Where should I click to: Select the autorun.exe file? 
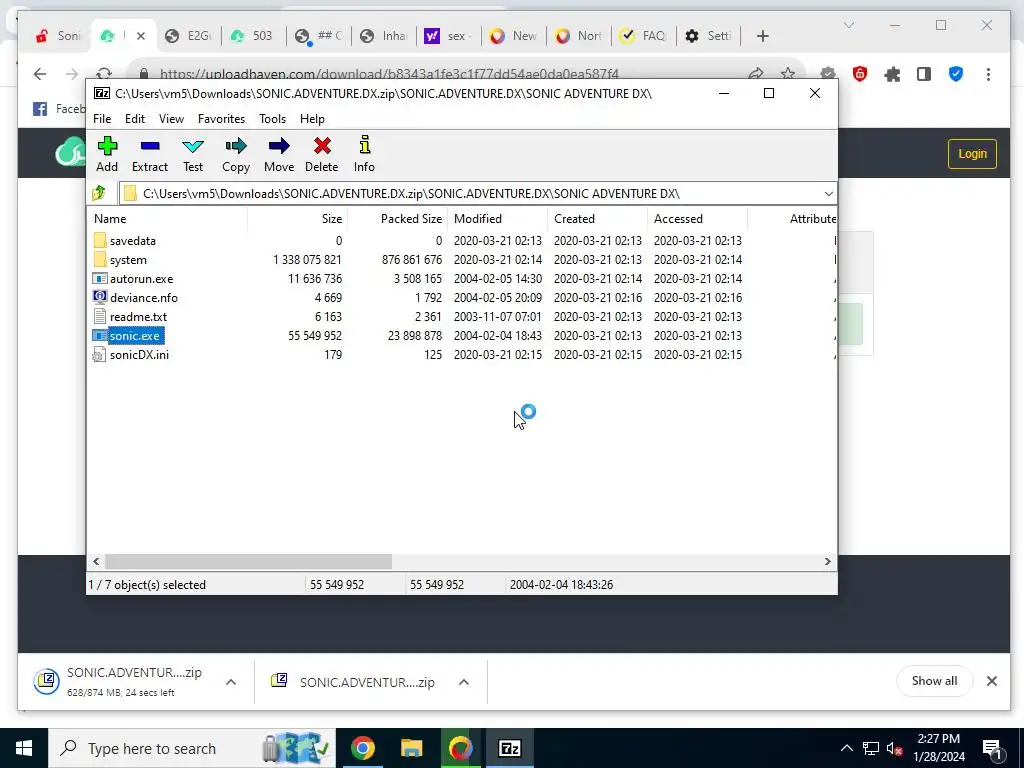141,279
